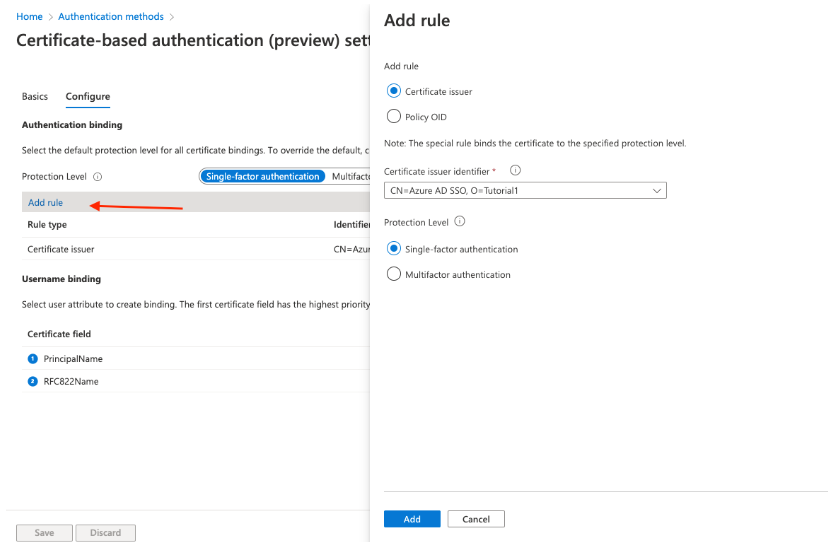Choose Multifactor authentication radio option
828x542 pixels.
point(393,275)
